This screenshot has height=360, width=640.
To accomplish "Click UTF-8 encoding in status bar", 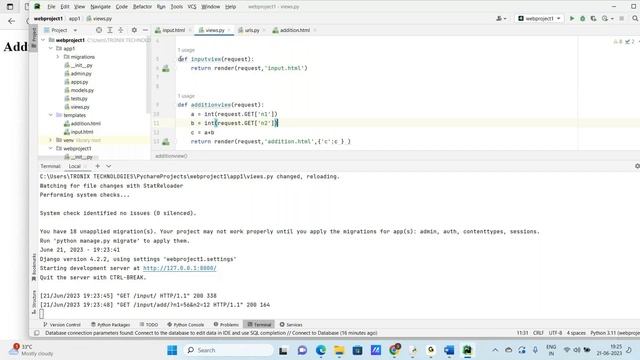I will click(x=555, y=333).
